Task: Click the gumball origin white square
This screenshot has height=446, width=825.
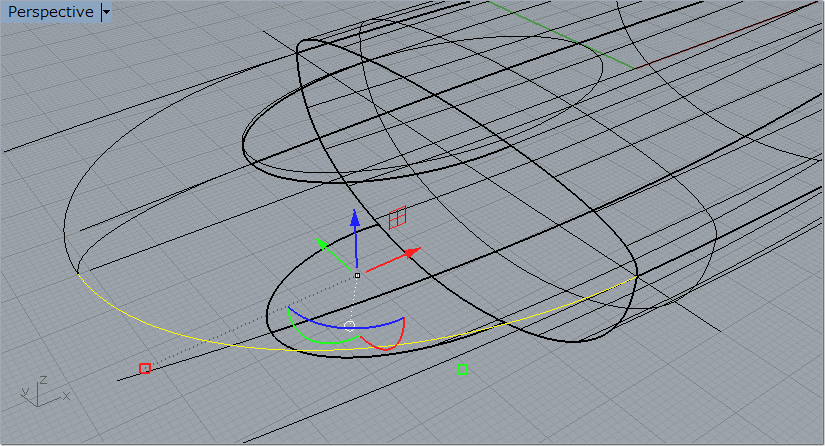Action: coord(357,275)
